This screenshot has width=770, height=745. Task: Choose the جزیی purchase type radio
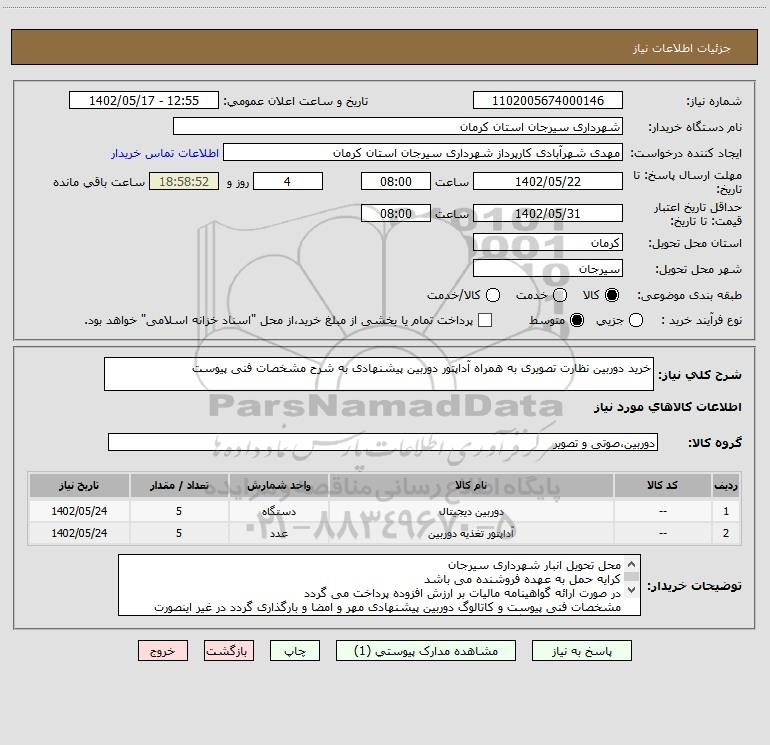click(635, 321)
